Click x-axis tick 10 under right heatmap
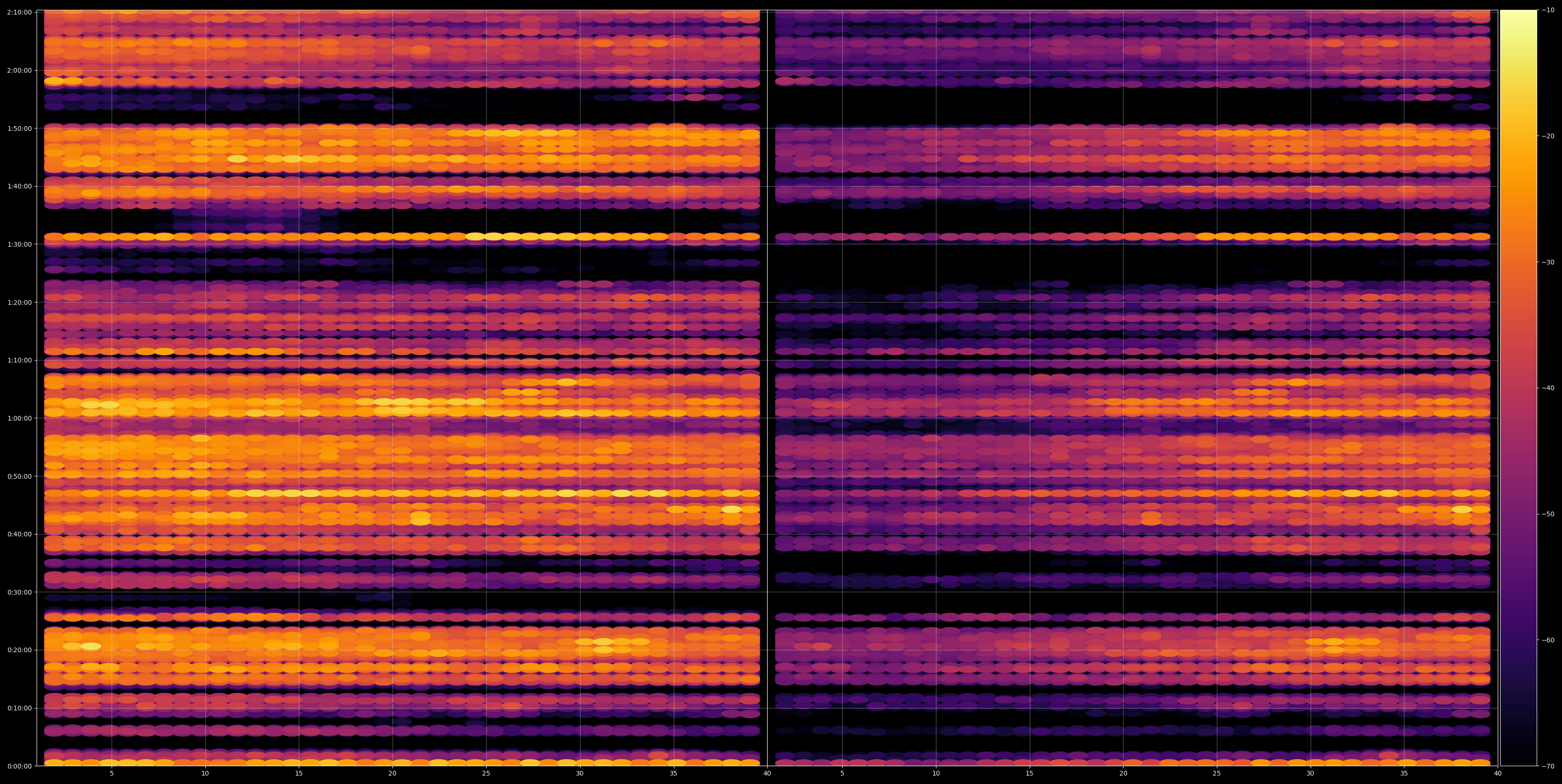1562x784 pixels. [936, 774]
